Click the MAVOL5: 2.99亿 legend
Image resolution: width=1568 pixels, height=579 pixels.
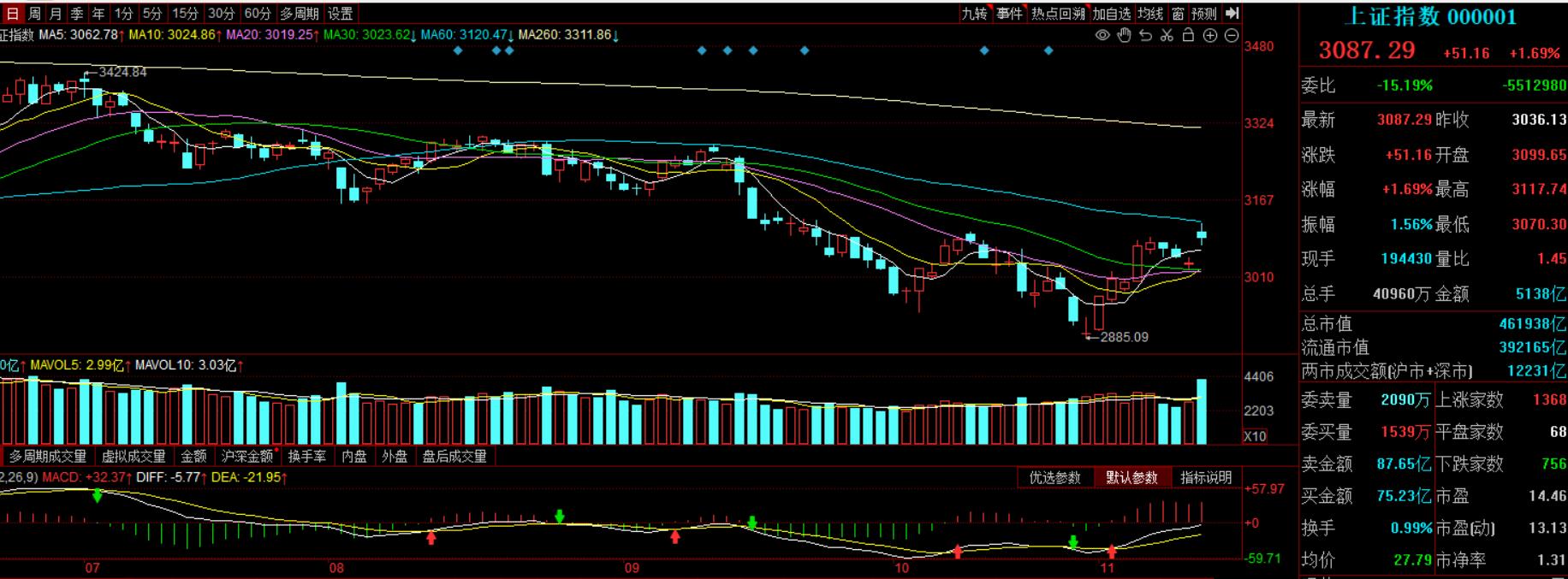[x=80, y=365]
